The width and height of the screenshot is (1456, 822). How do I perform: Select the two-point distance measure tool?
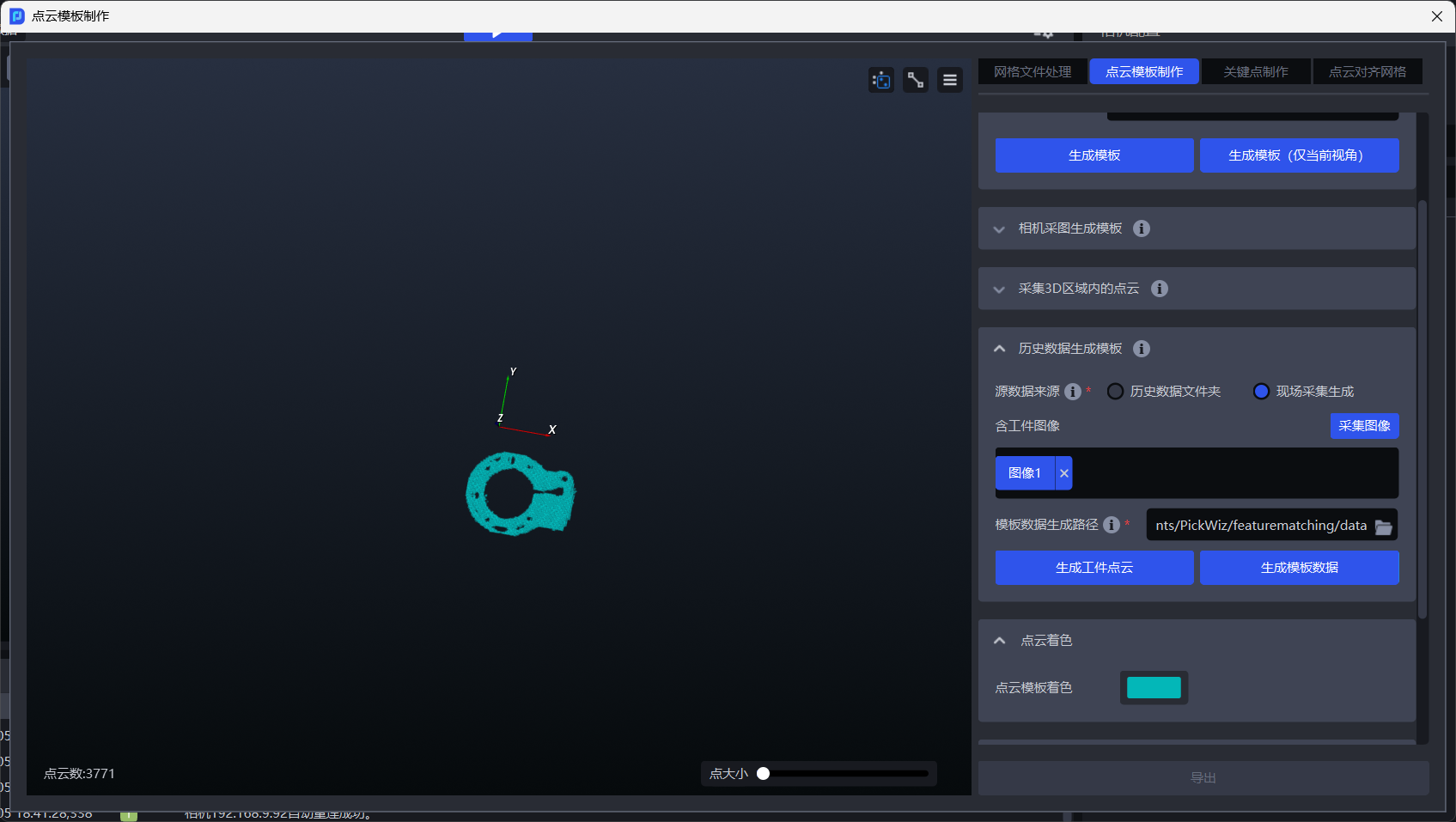click(916, 80)
